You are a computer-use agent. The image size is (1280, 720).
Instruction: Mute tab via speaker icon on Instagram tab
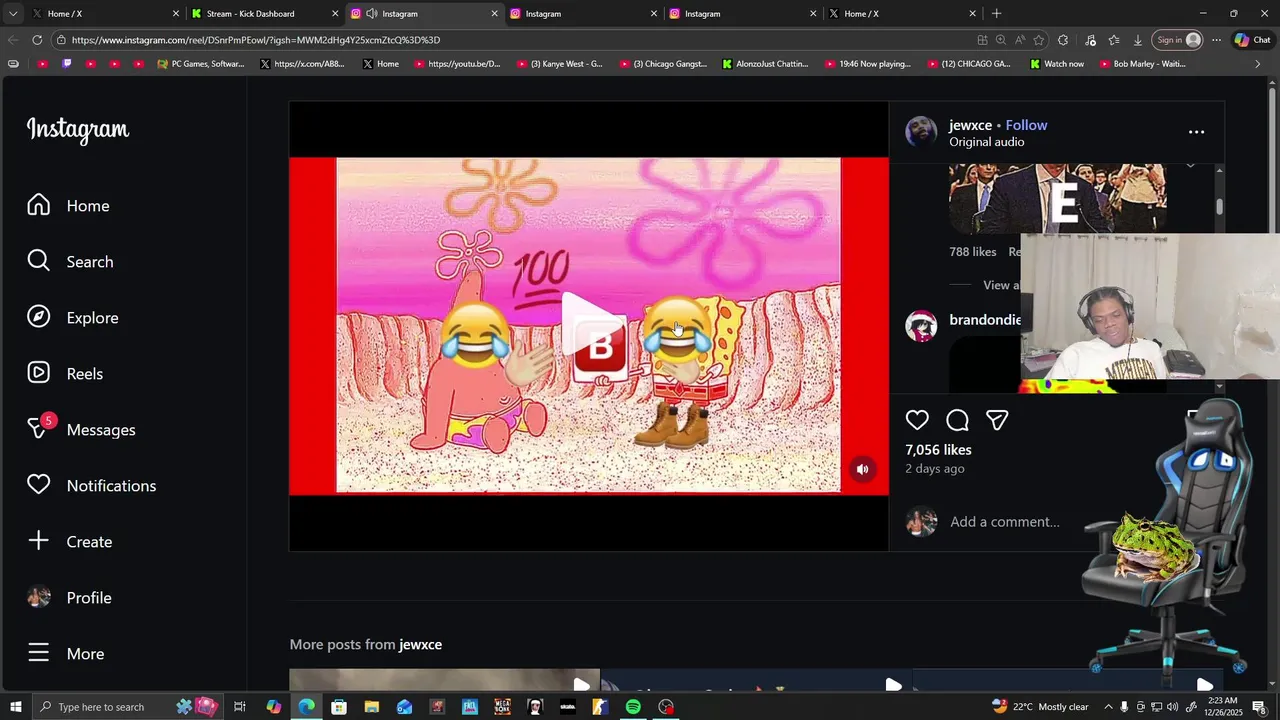(372, 14)
